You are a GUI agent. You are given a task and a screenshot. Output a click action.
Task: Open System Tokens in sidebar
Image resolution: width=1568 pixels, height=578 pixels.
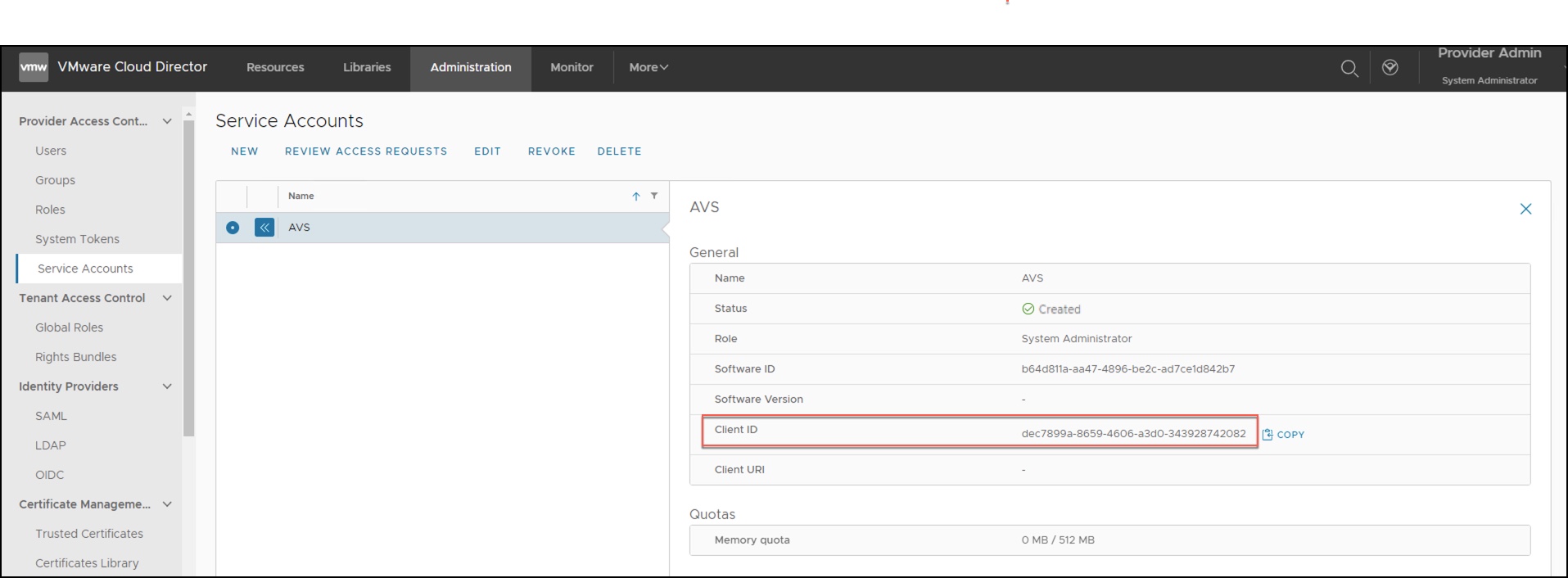coord(77,239)
